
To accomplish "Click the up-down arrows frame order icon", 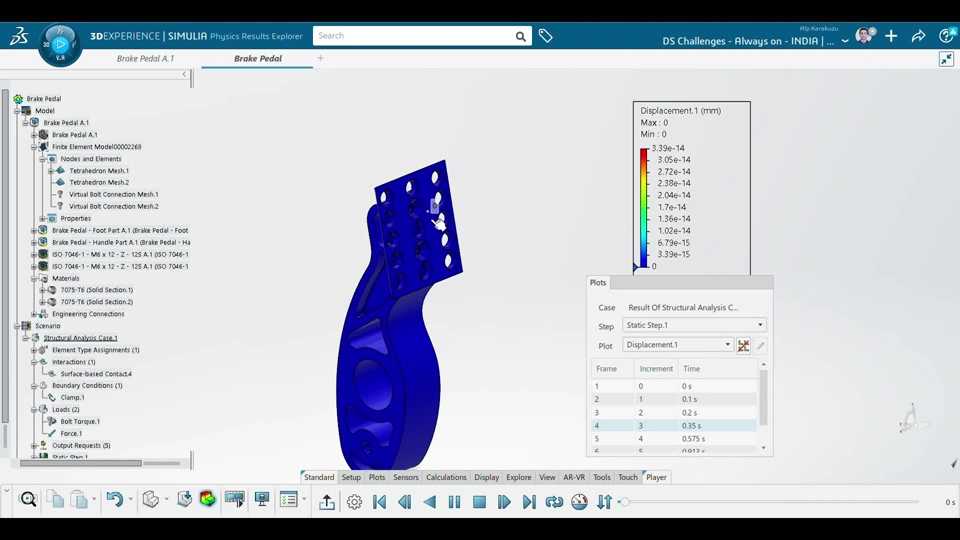I will [604, 502].
